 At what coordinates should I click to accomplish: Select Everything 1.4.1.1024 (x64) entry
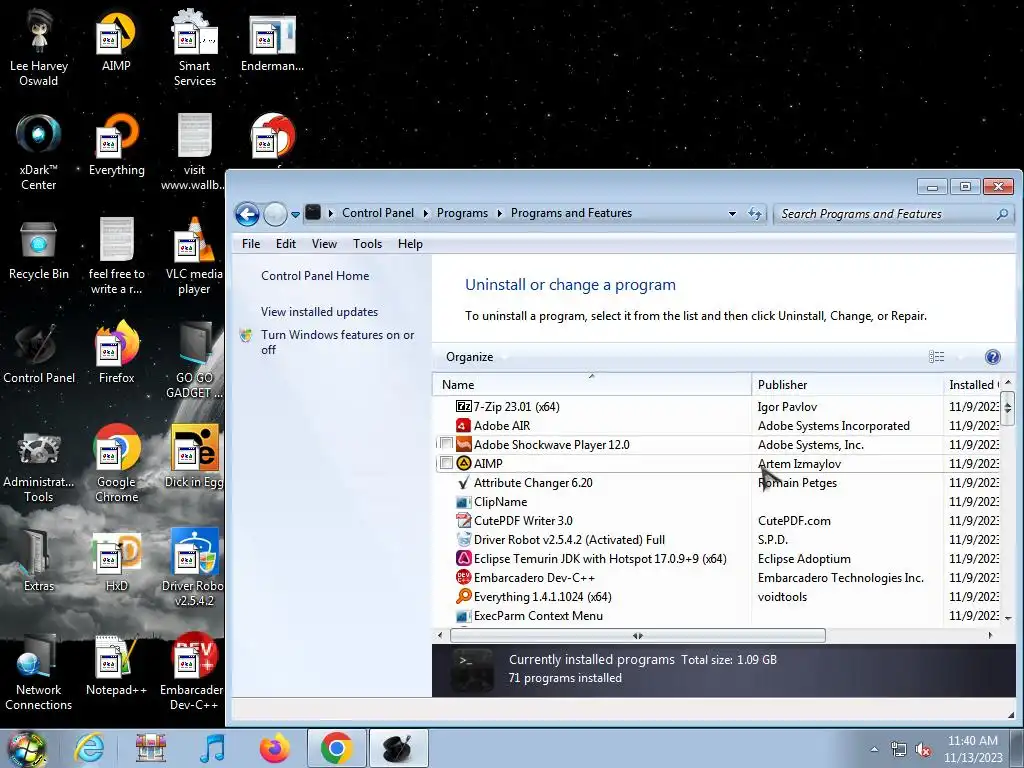(x=716, y=596)
